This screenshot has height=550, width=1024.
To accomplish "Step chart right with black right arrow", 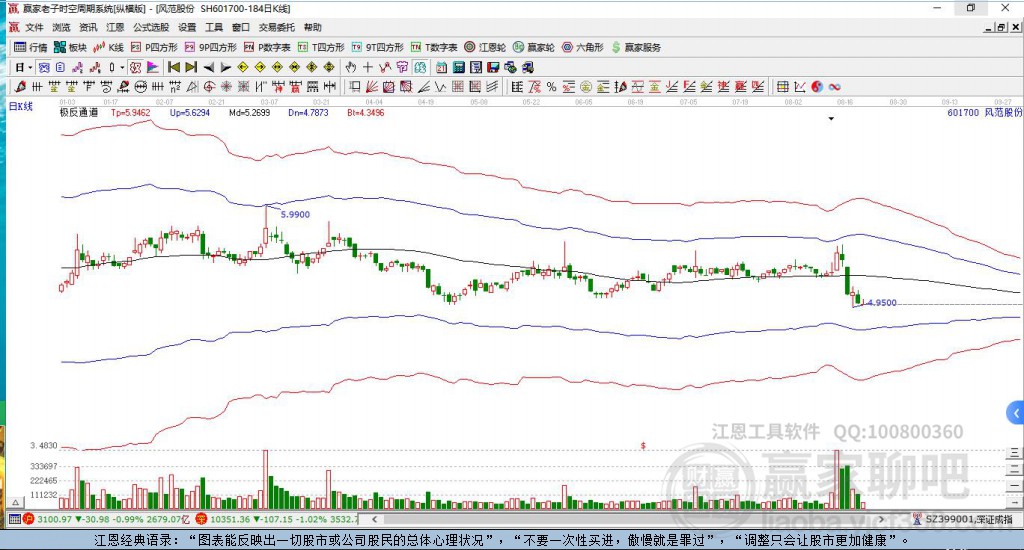I will (x=225, y=67).
